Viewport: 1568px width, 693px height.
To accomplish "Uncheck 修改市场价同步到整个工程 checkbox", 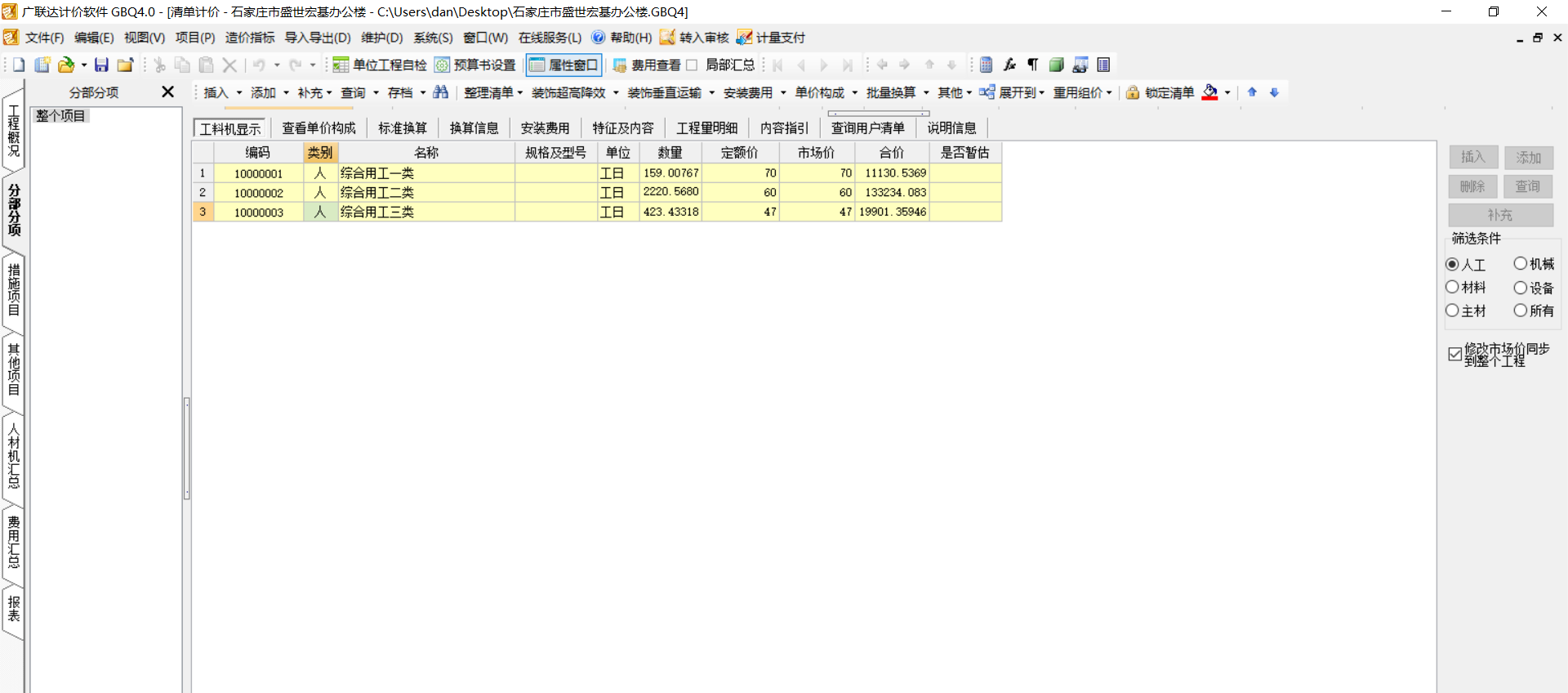I will (x=1454, y=354).
